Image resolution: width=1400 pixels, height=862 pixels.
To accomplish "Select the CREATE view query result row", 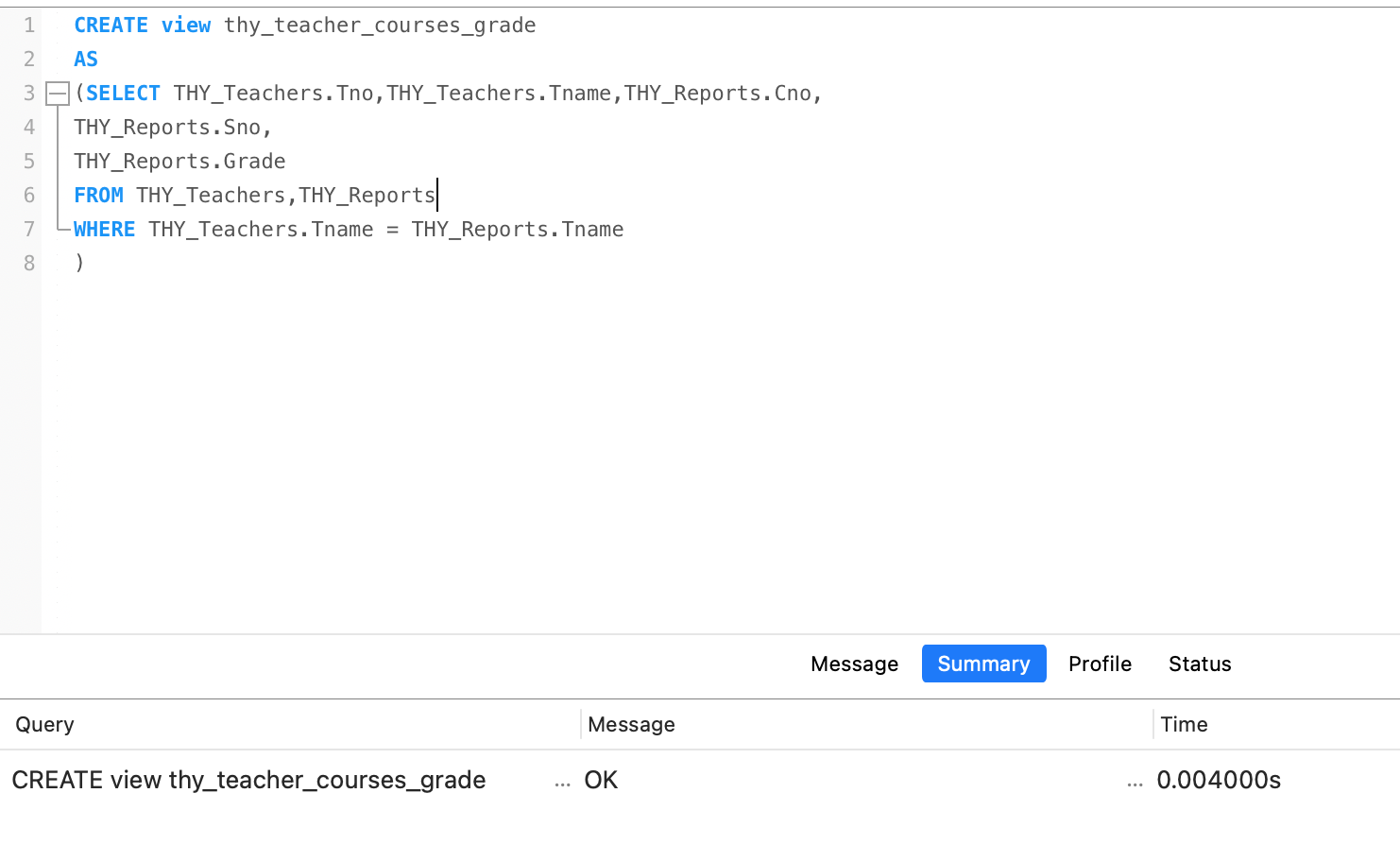I will (x=248, y=780).
